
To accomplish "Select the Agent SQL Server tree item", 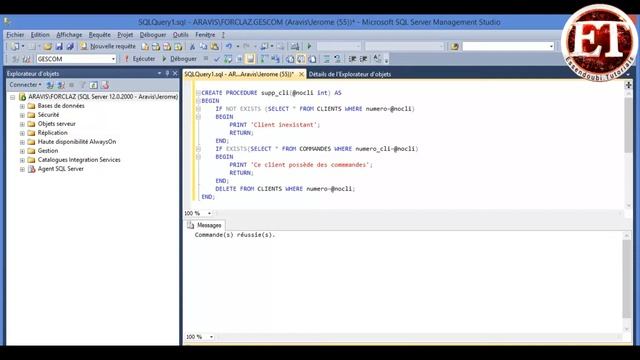I will tap(60, 169).
